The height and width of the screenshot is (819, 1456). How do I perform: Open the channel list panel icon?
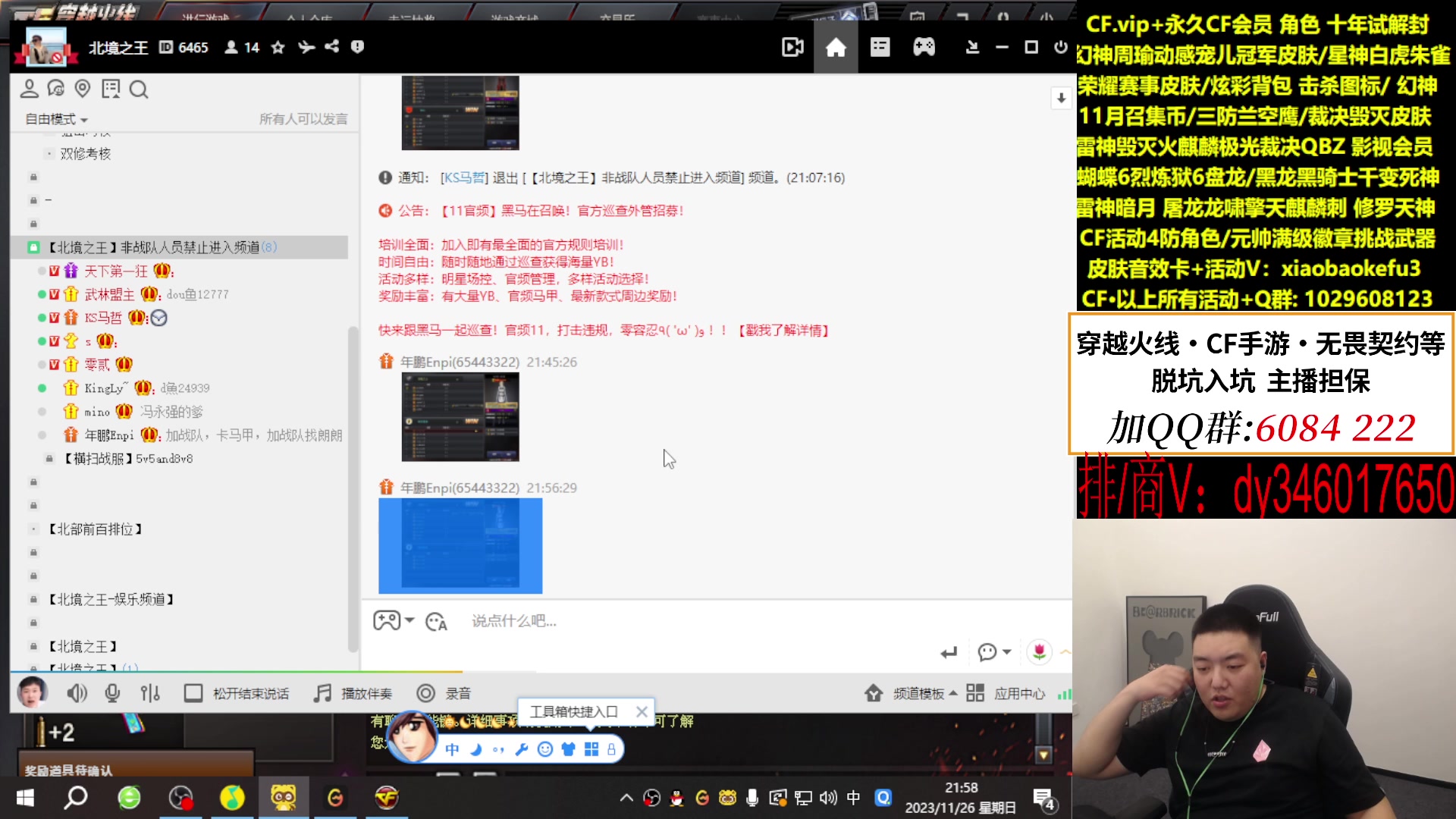pos(880,48)
